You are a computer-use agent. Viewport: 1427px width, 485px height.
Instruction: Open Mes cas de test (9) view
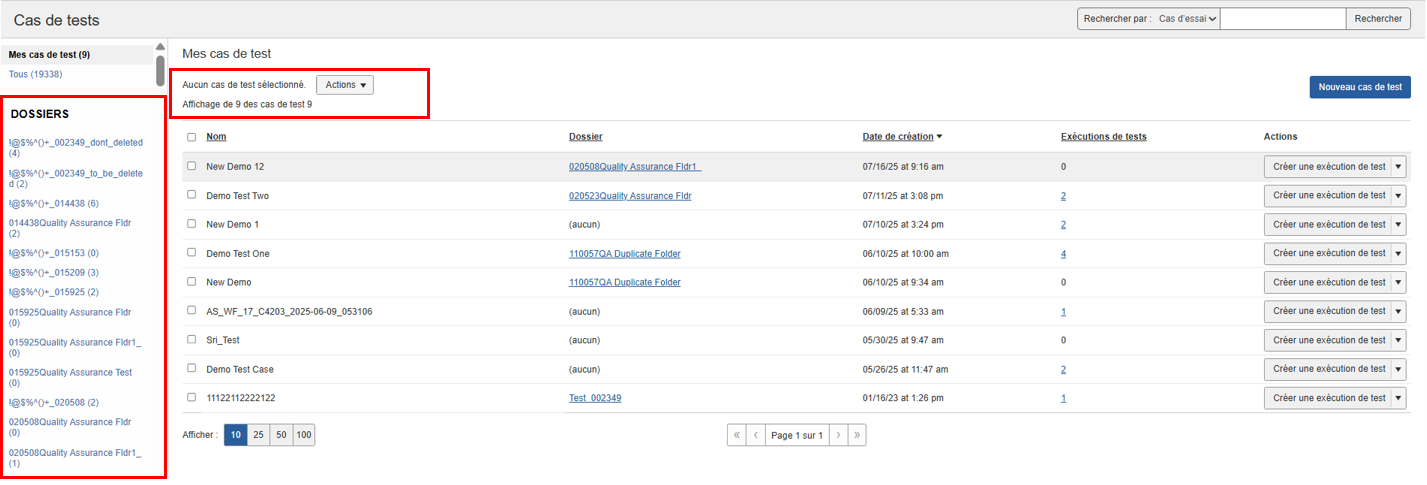click(x=49, y=55)
